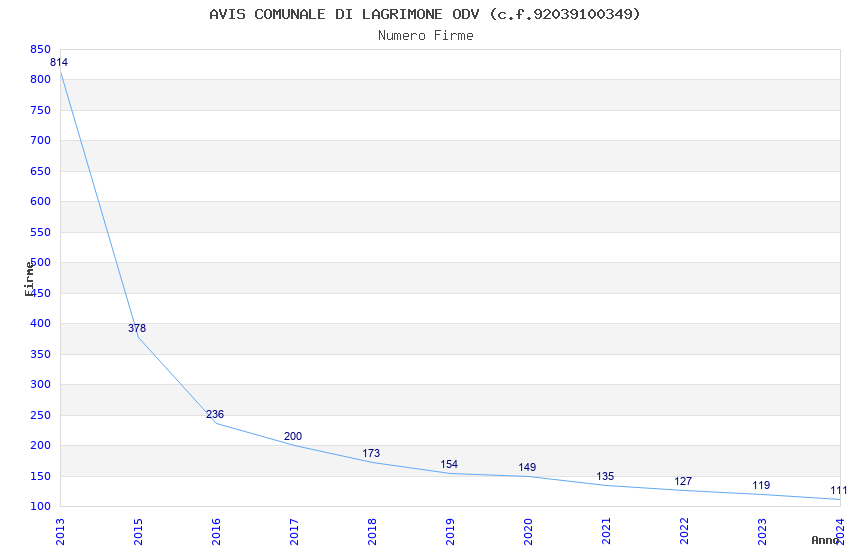
Task: Select the data label 200
Action: pyautogui.click(x=293, y=436)
